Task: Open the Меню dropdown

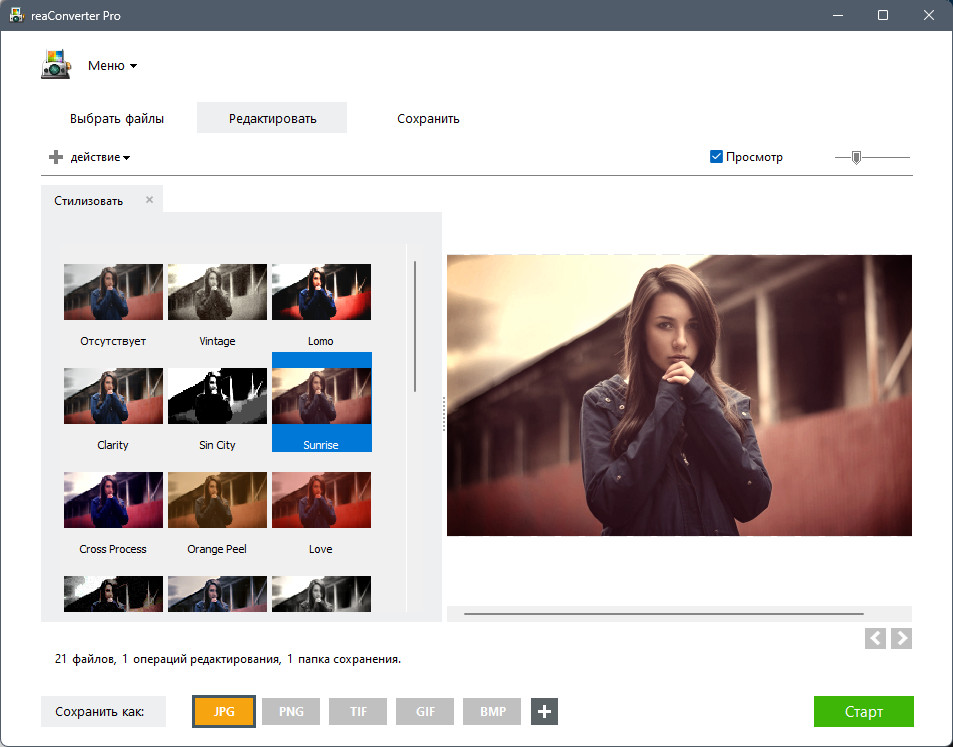Action: (x=112, y=66)
